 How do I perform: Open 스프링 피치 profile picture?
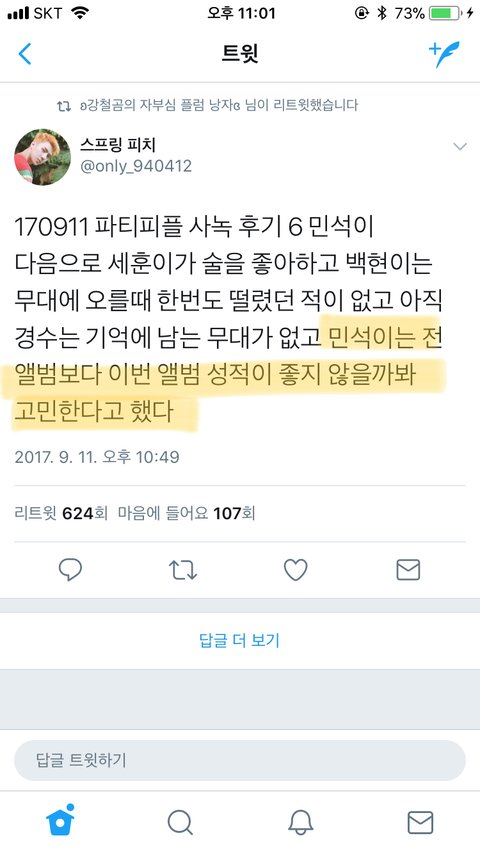42,157
